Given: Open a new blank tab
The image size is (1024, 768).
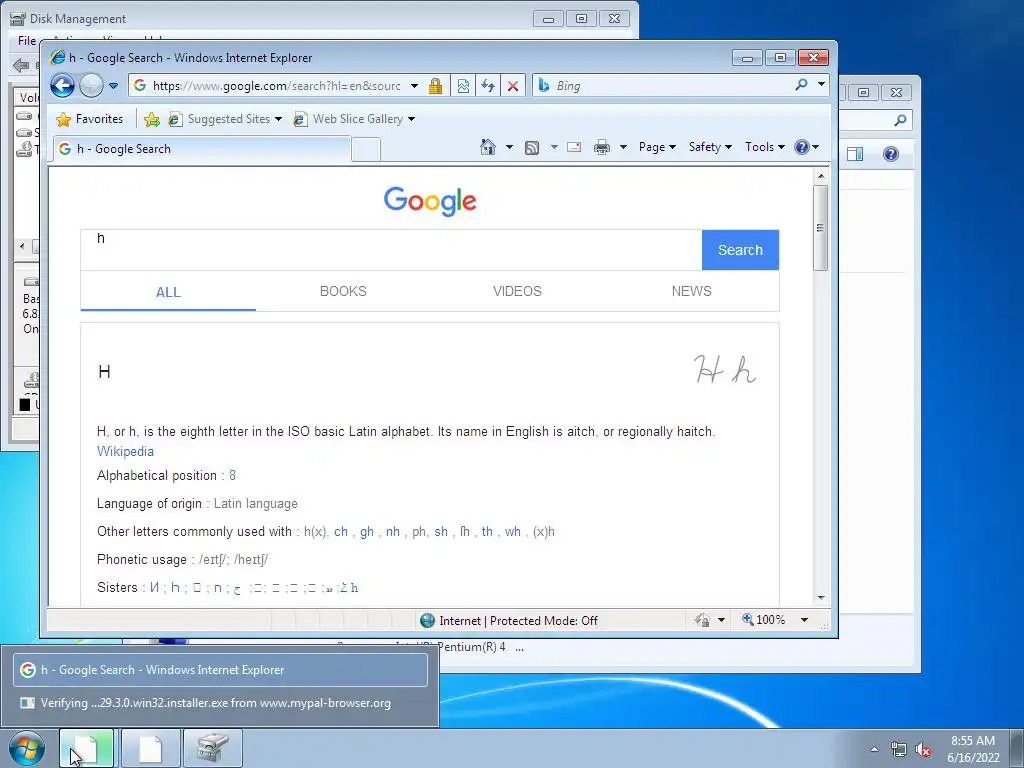Looking at the screenshot, I should pyautogui.click(x=366, y=150).
